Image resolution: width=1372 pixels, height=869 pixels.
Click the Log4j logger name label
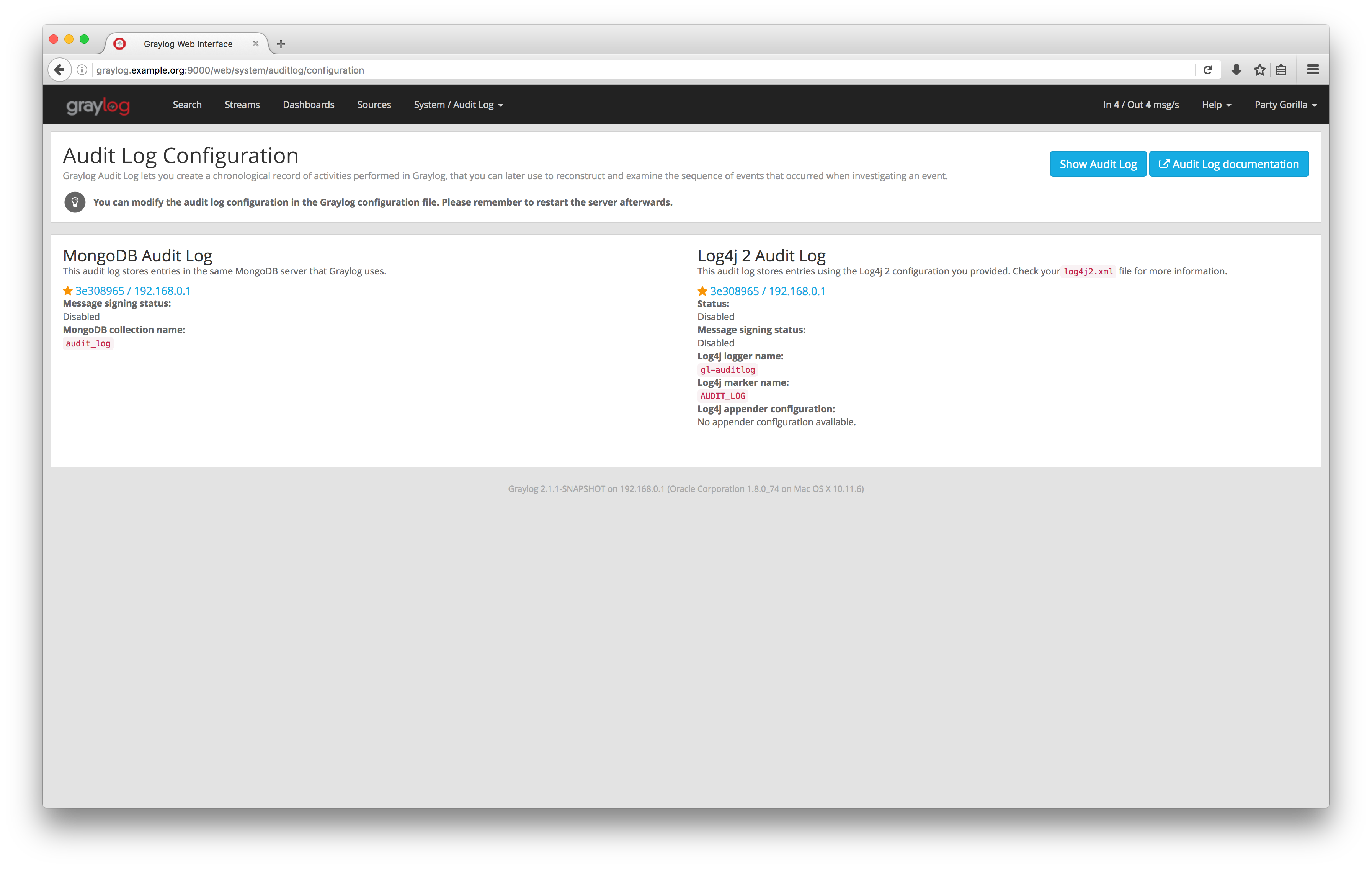740,356
